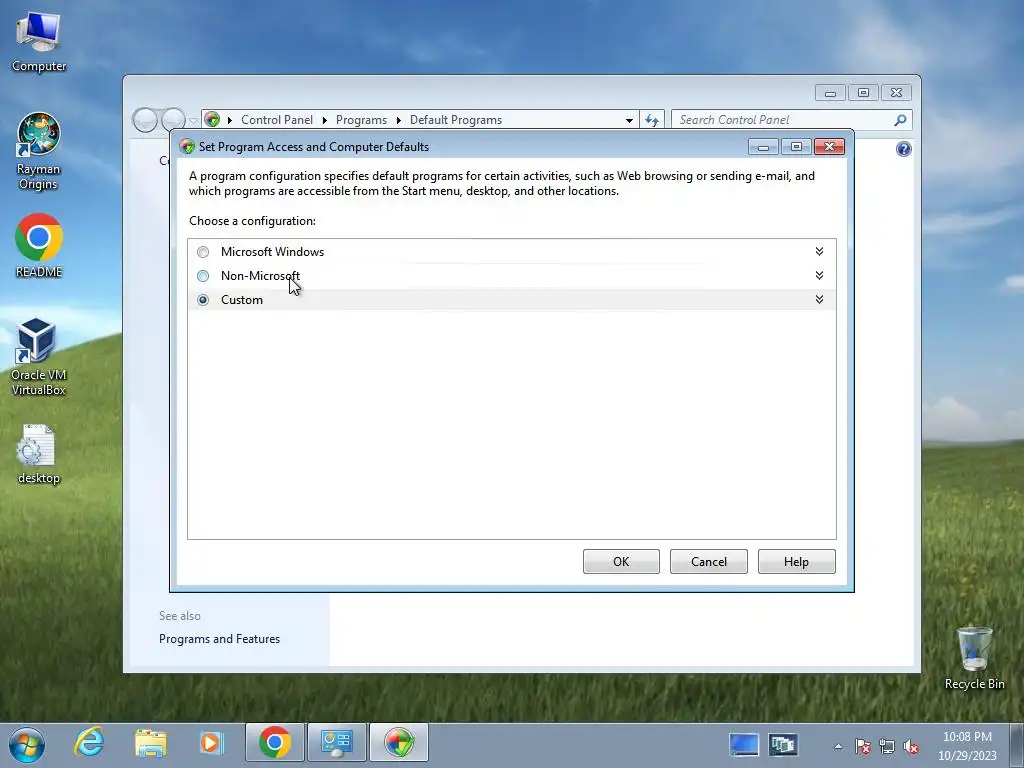Click the dialog title bar shield icon
The height and width of the screenshot is (768, 1024).
[187, 147]
